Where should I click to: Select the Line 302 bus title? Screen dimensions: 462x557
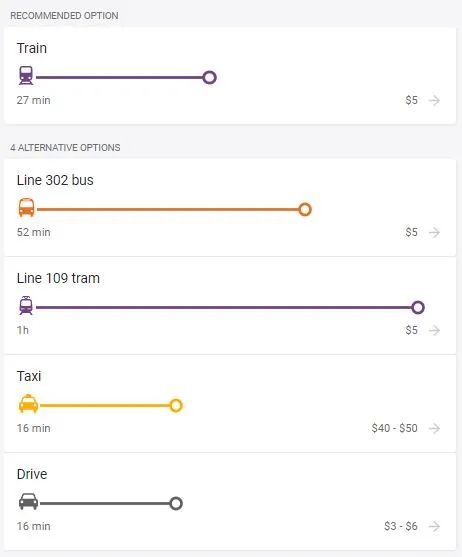click(x=55, y=180)
